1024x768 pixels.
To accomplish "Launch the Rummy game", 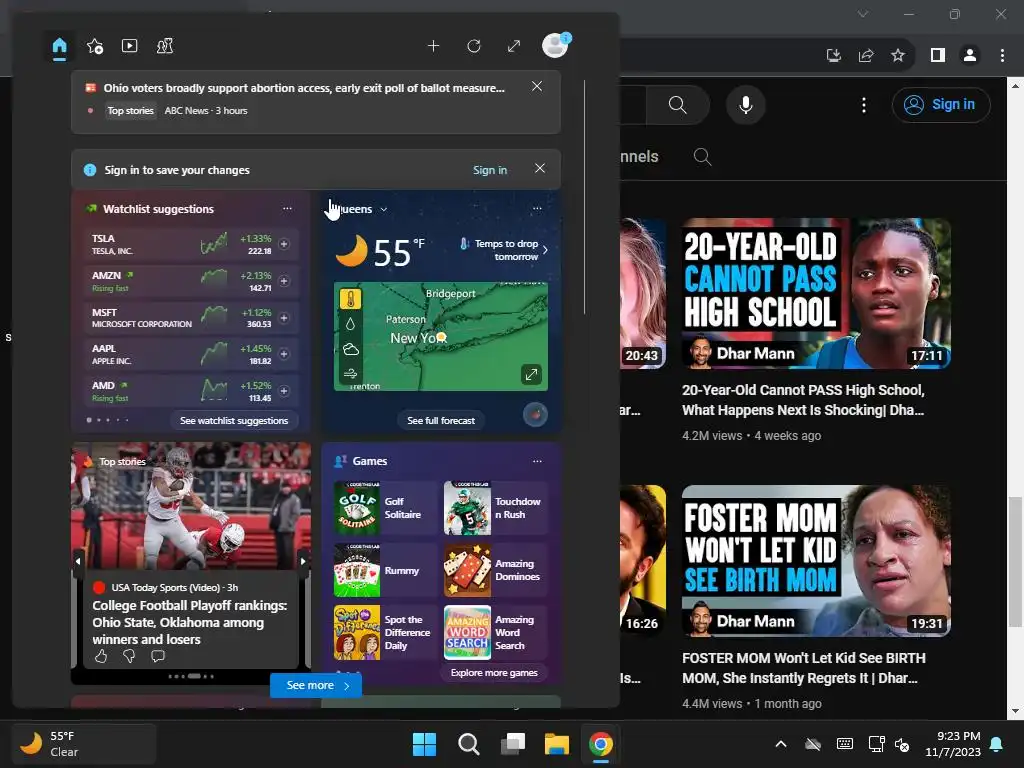I will (x=384, y=570).
